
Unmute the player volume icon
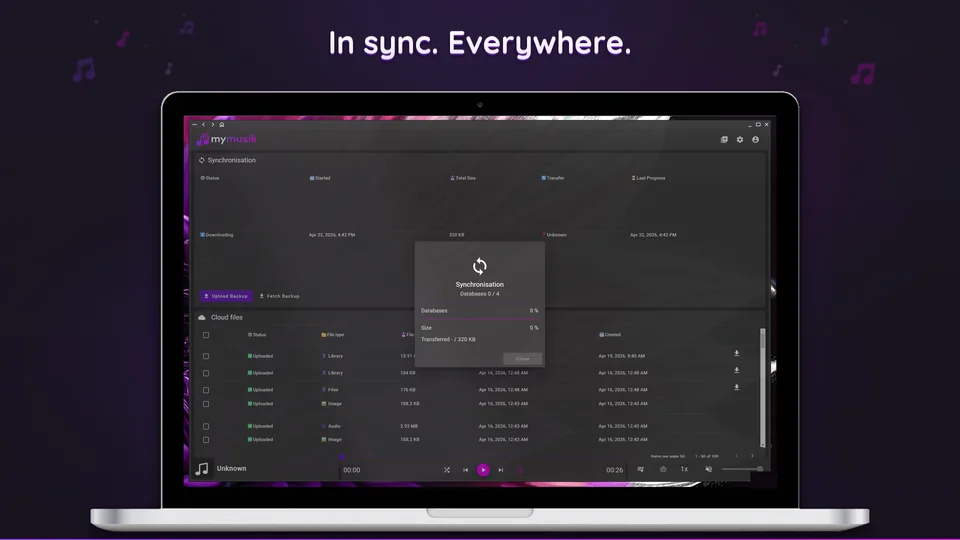[x=708, y=470]
